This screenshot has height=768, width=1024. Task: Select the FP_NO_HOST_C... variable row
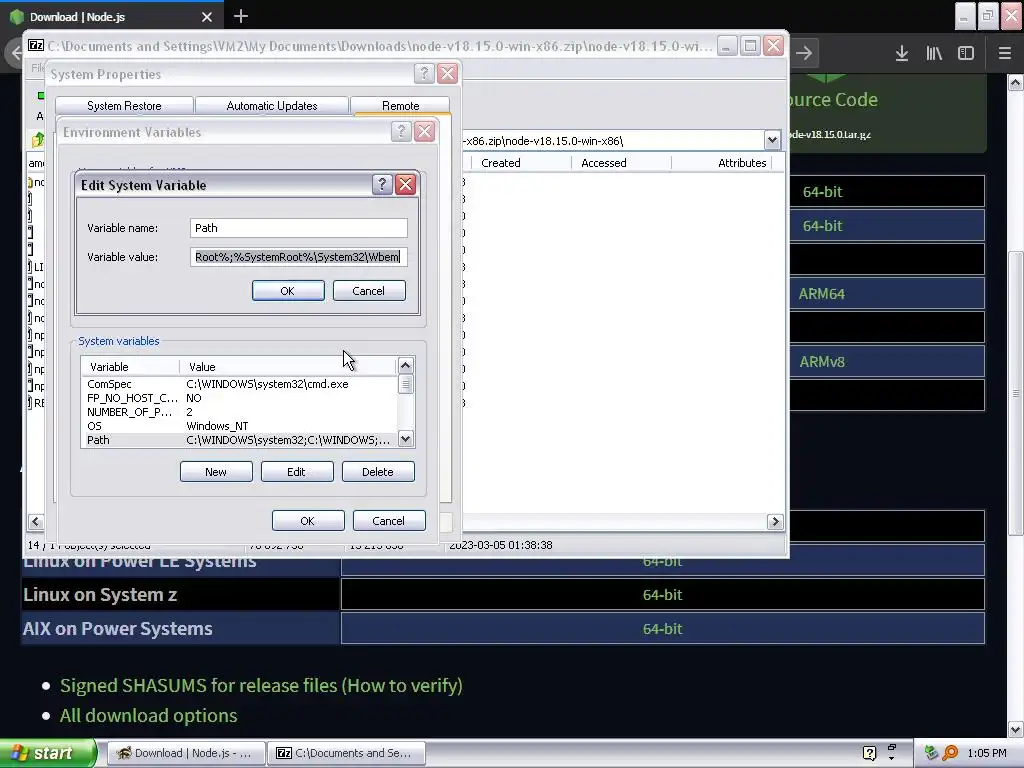pos(239,398)
